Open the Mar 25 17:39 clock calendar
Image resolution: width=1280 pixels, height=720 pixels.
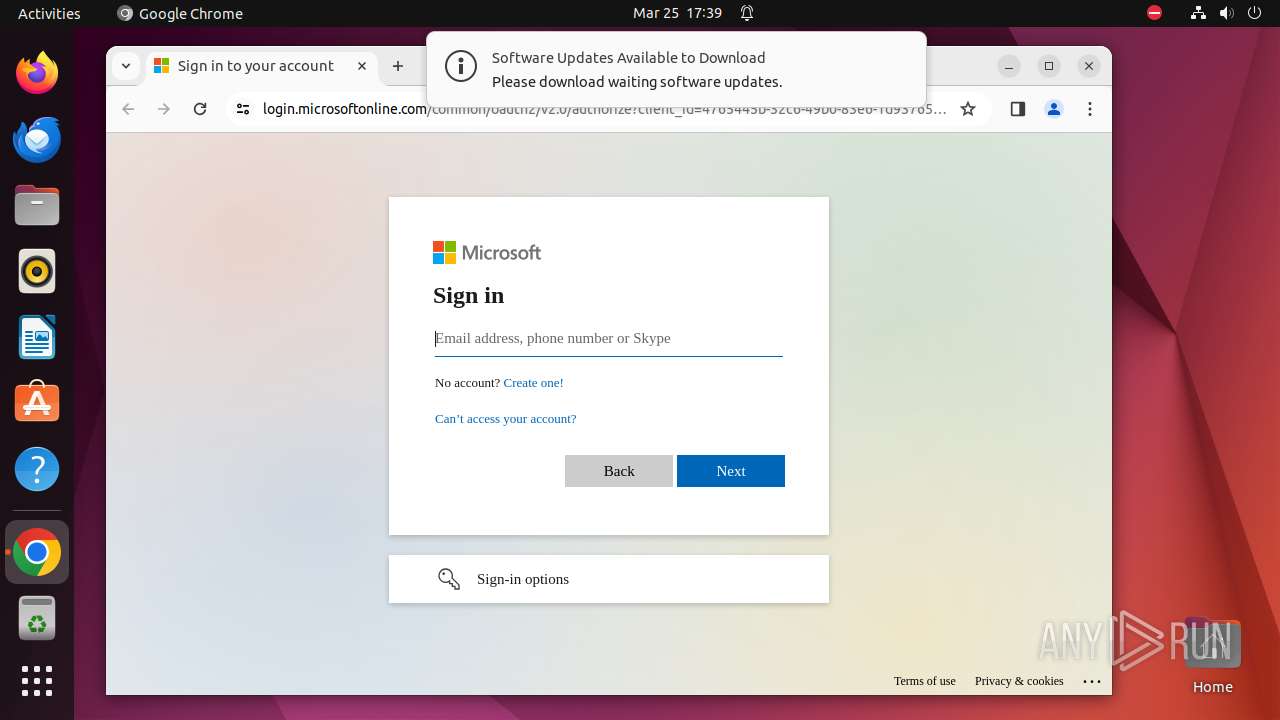pyautogui.click(x=677, y=13)
